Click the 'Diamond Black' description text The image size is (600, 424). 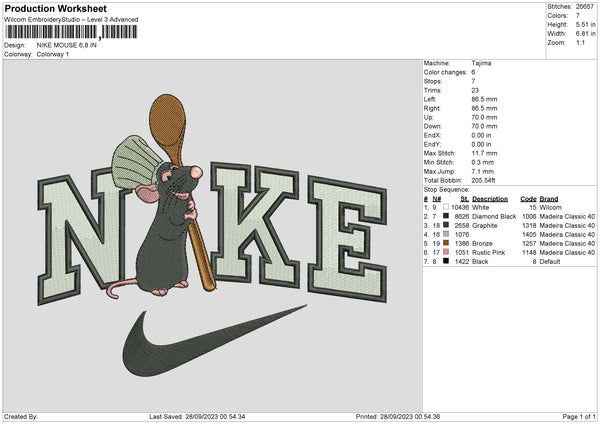pos(494,217)
